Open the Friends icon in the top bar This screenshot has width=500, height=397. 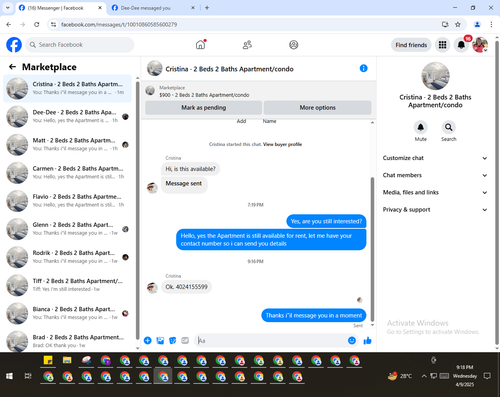247,45
